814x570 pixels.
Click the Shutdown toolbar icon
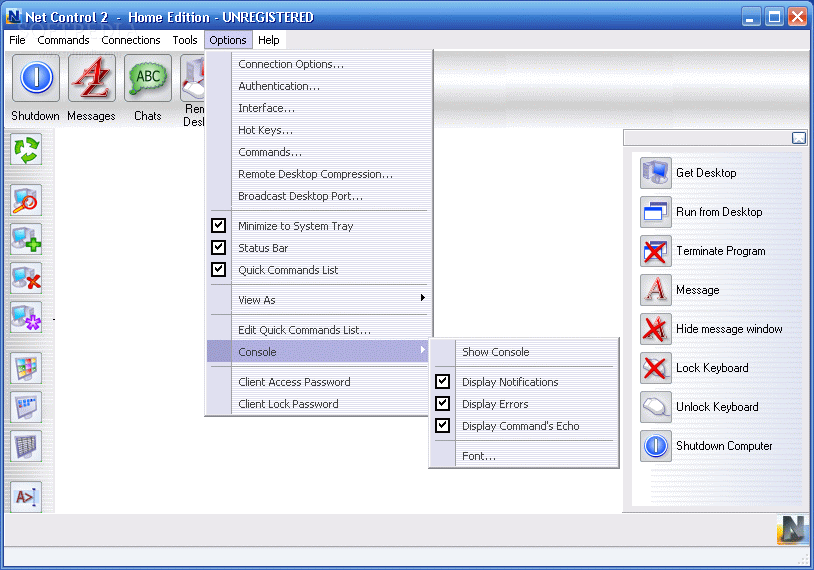[x=36, y=78]
